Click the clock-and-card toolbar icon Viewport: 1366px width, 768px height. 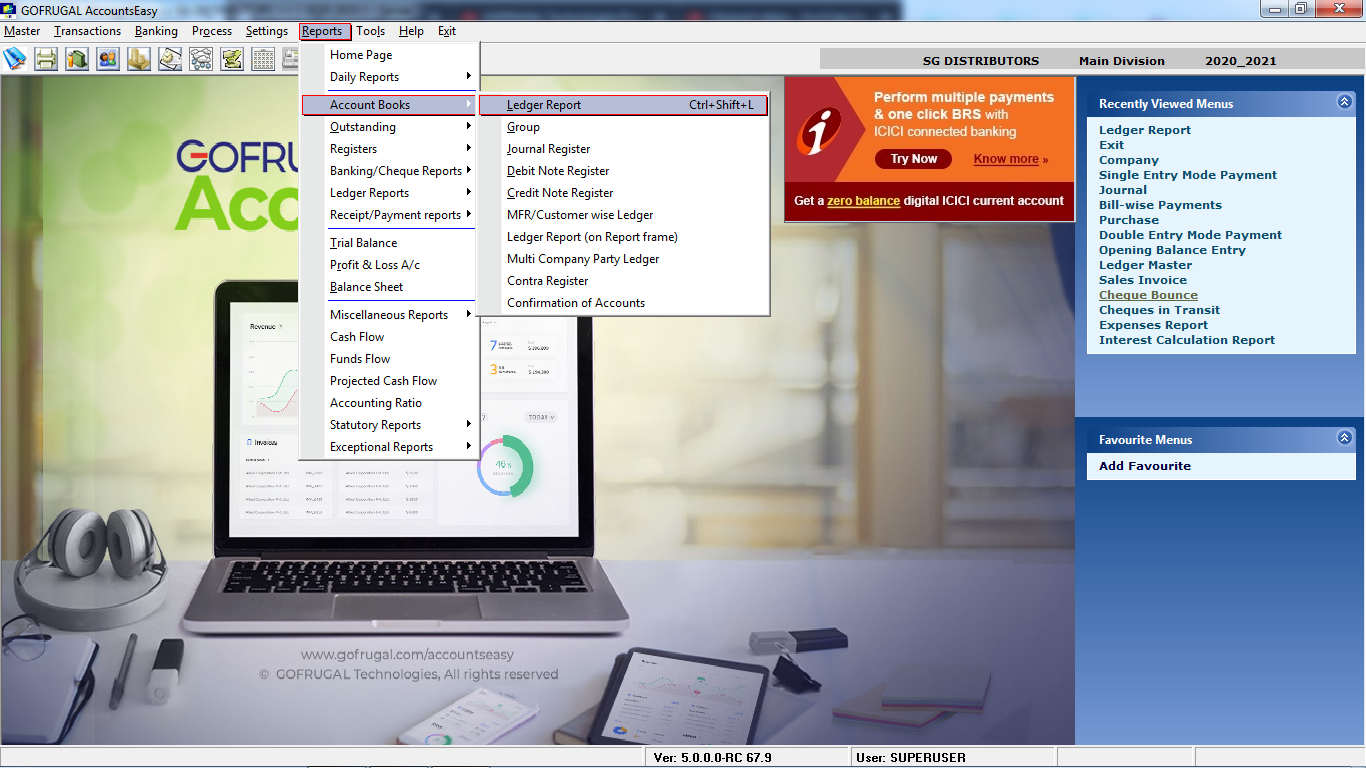click(x=170, y=59)
